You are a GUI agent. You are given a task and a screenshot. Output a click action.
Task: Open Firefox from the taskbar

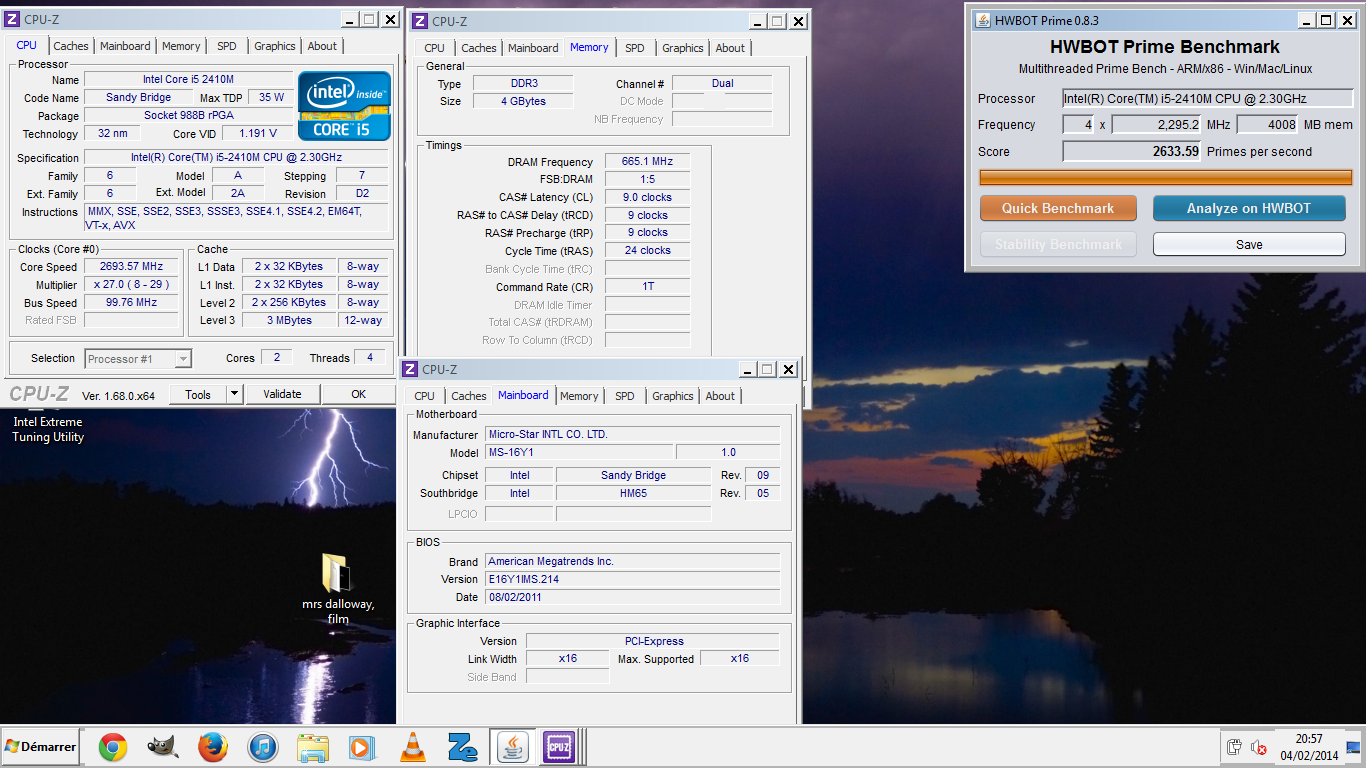tap(212, 747)
